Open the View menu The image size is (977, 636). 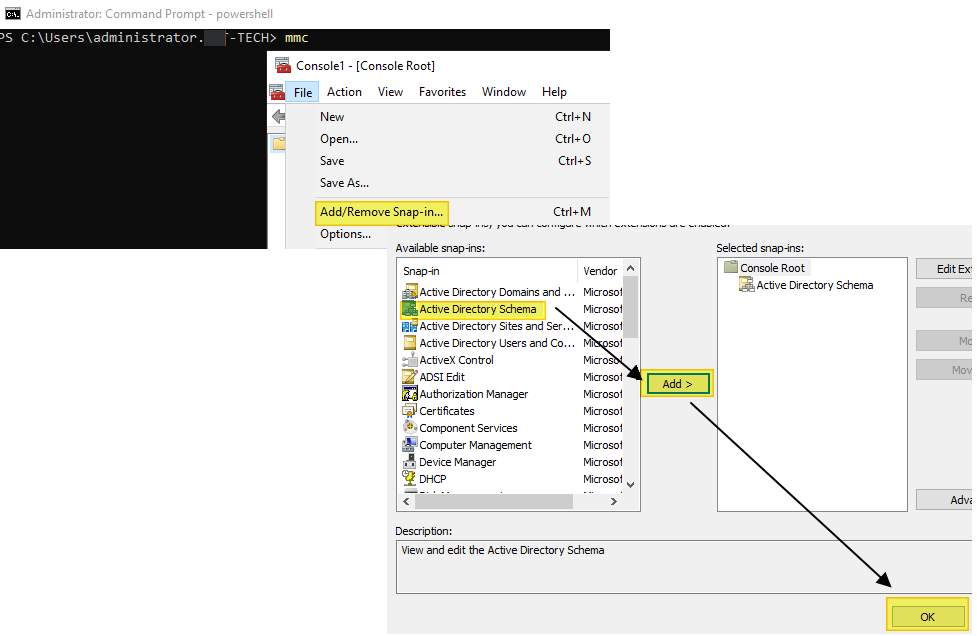click(390, 92)
